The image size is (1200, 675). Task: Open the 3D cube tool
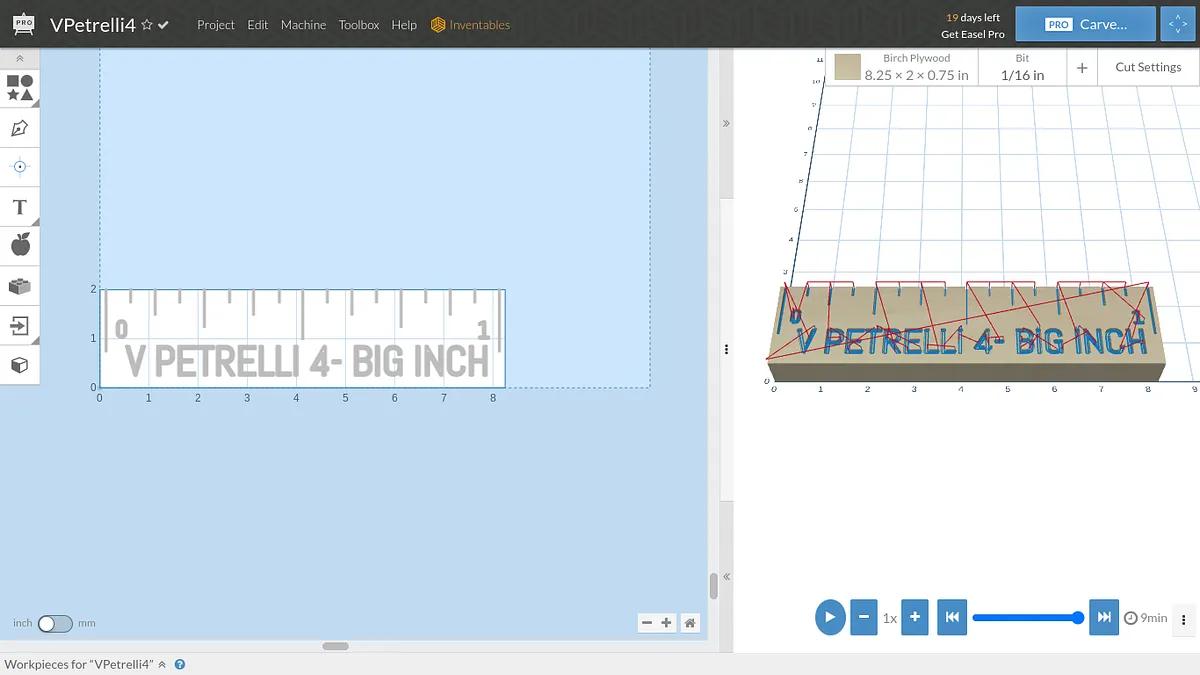(19, 365)
